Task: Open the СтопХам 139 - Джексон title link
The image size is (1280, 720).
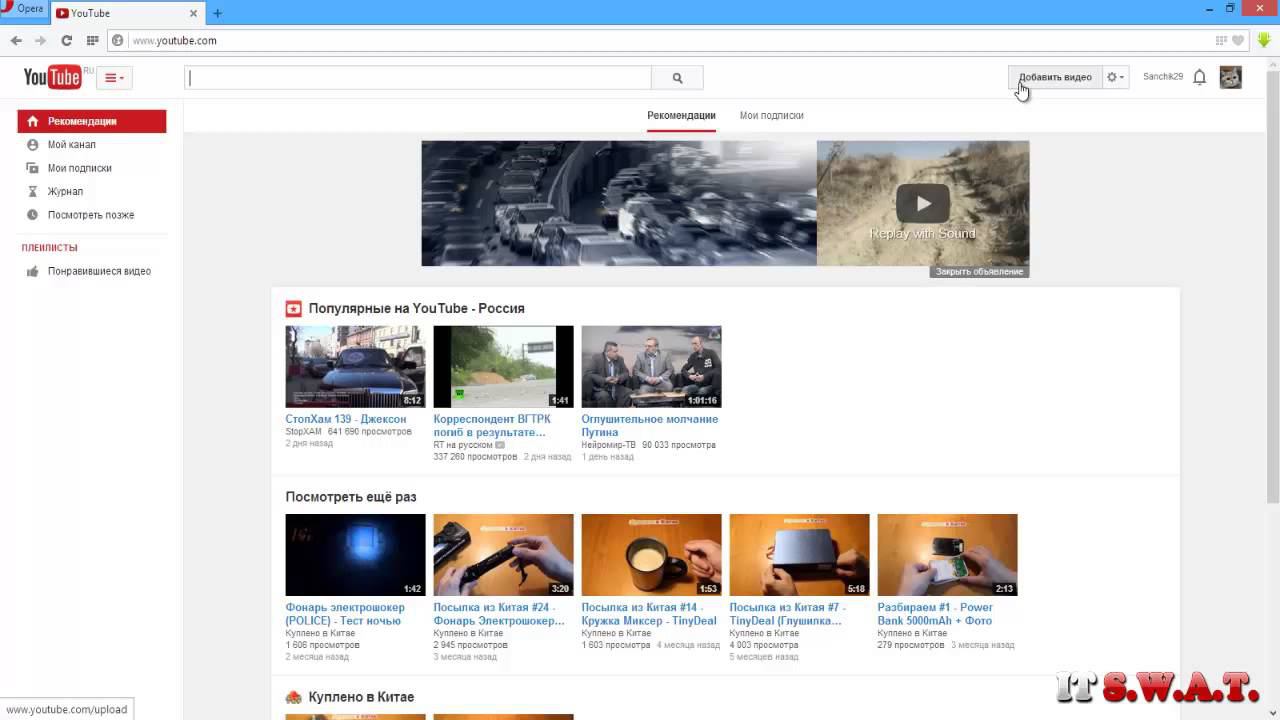Action: [x=346, y=419]
